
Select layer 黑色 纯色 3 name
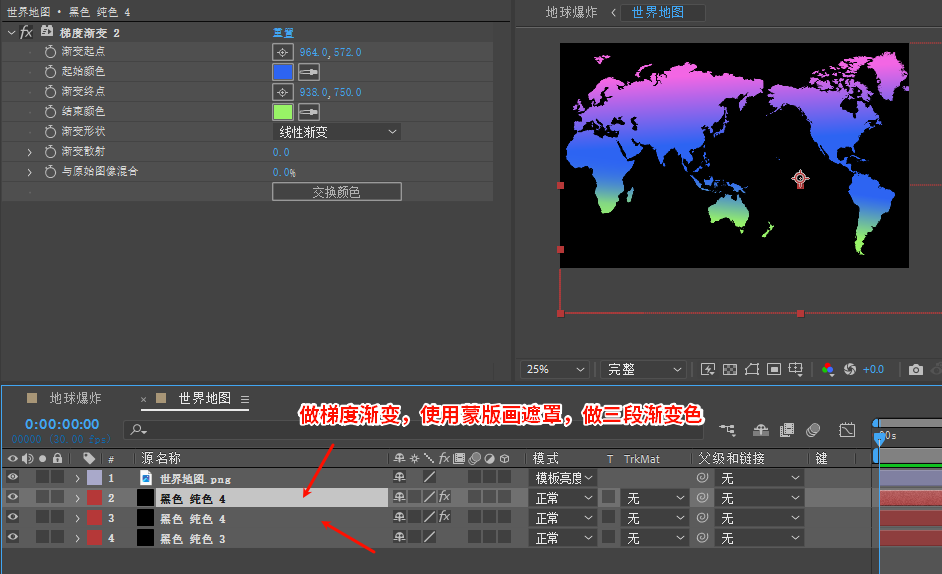(x=192, y=539)
